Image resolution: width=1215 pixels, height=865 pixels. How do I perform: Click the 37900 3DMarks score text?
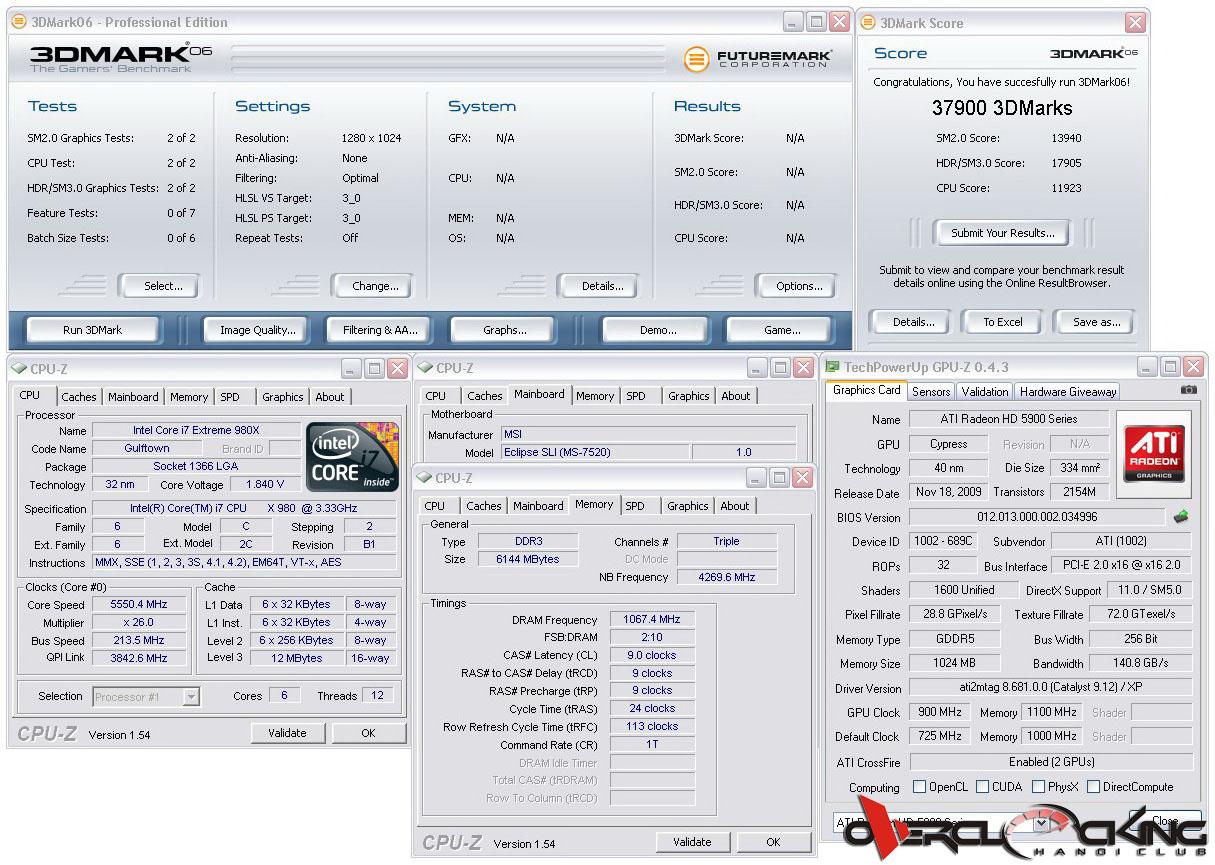point(1002,108)
